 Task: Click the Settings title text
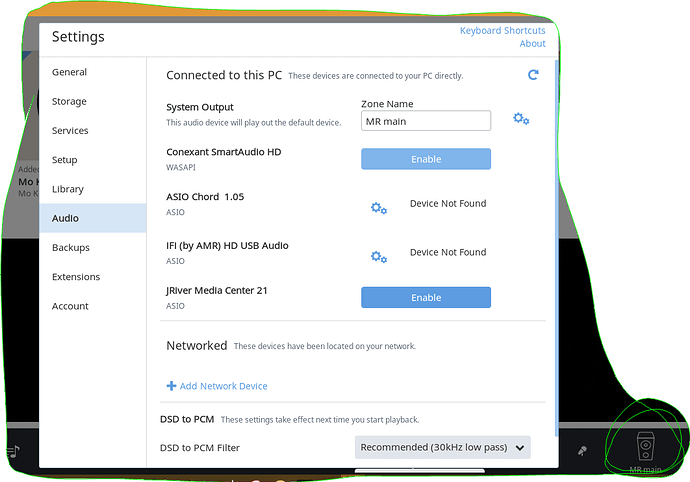pyautogui.click(x=78, y=37)
